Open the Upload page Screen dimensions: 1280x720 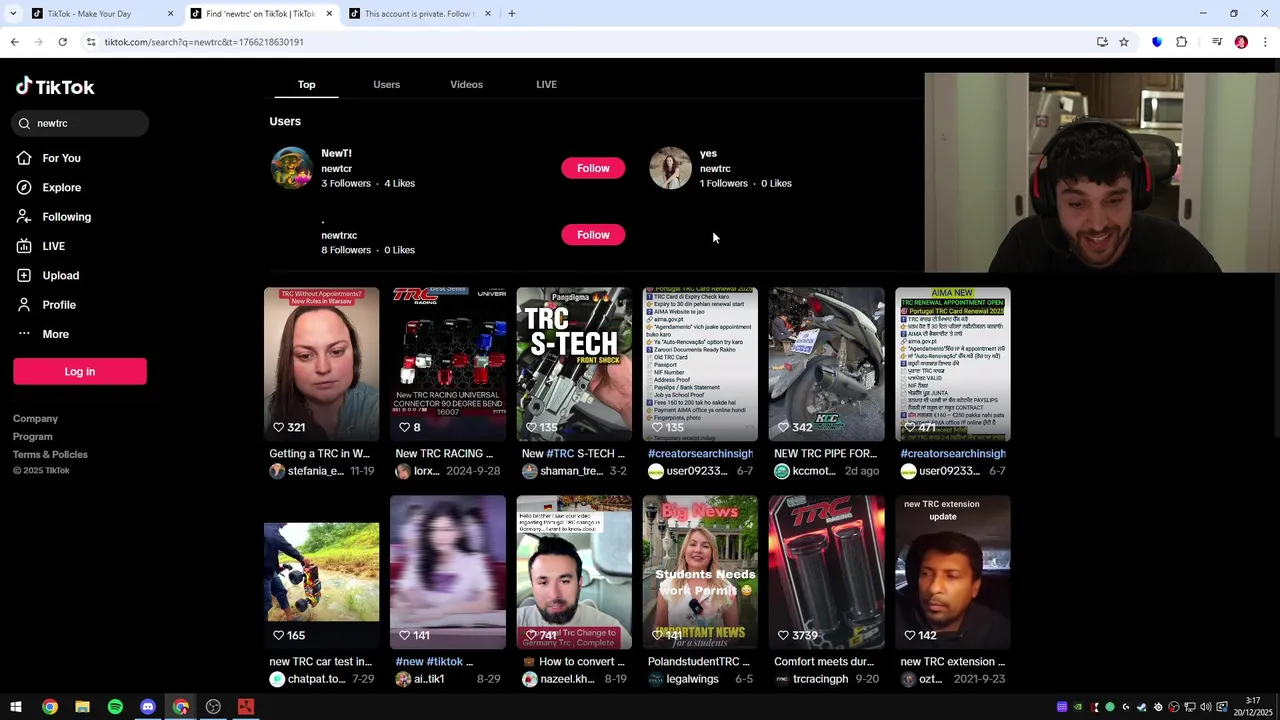60,275
